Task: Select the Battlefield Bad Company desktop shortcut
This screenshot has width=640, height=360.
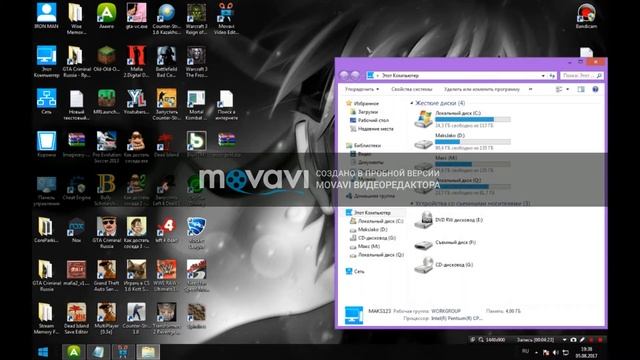Action: 166,61
